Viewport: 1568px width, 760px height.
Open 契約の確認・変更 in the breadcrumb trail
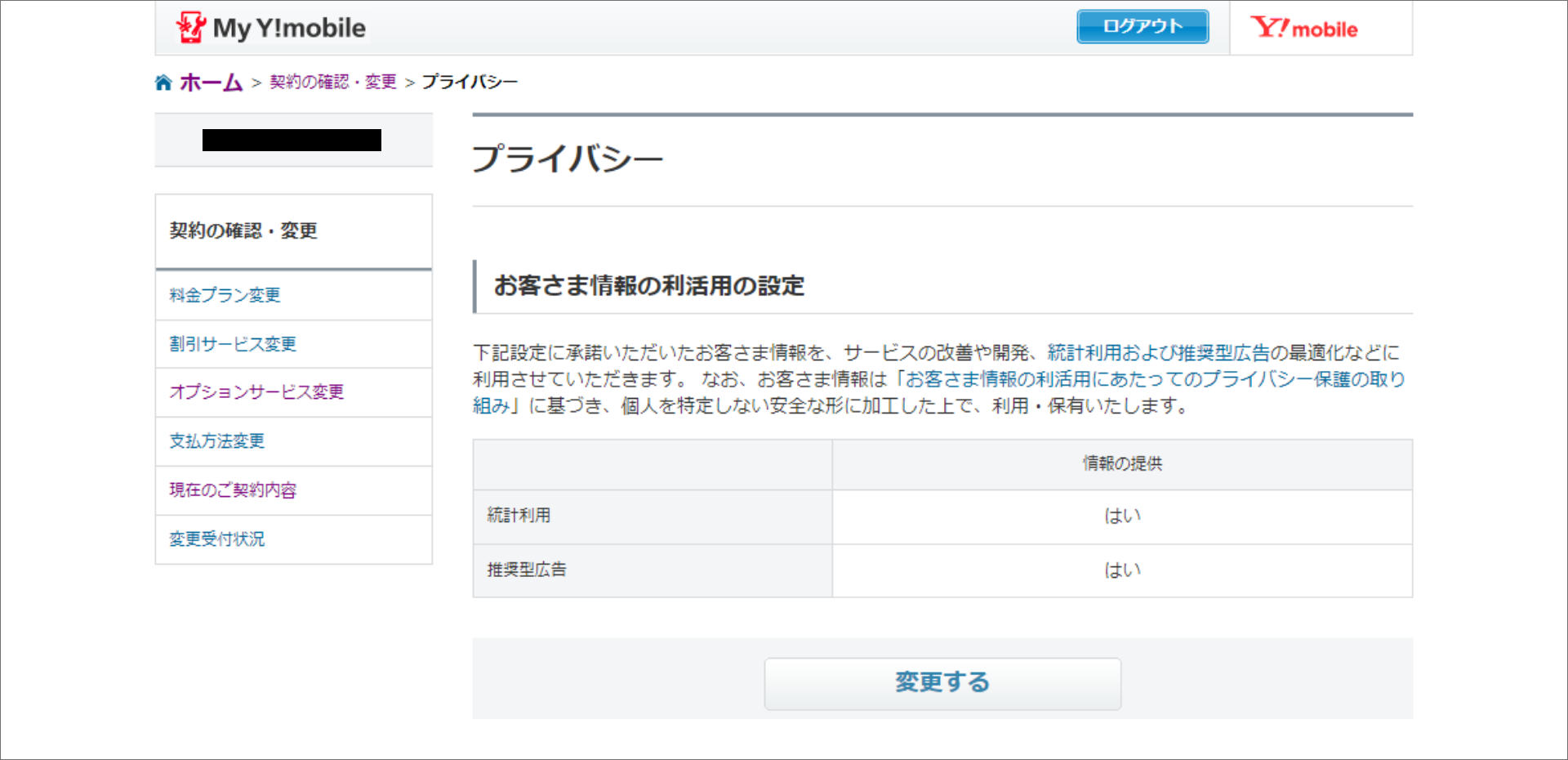tap(332, 83)
